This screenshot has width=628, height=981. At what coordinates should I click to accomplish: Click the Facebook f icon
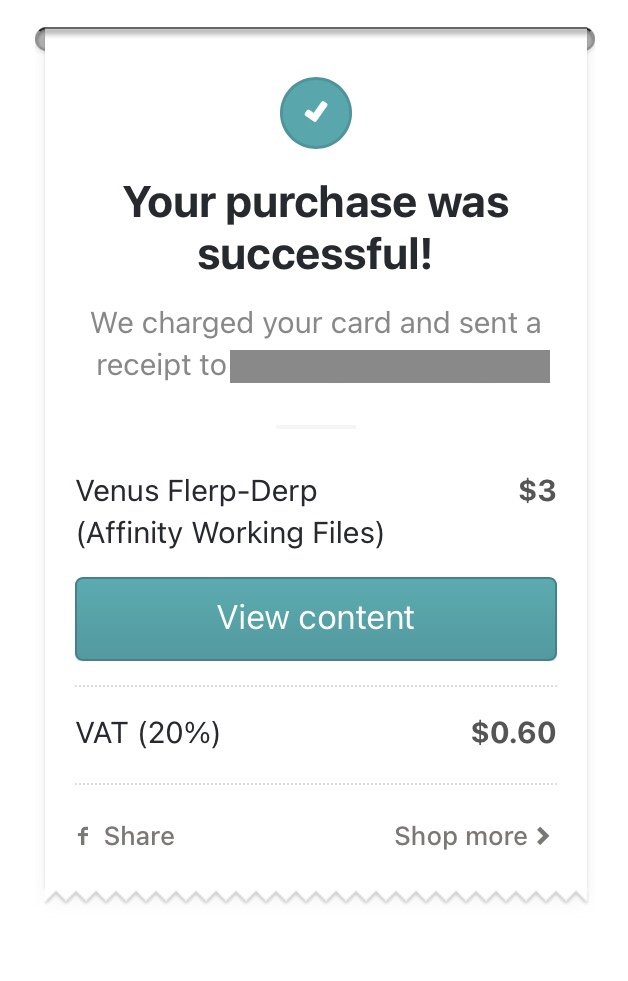(x=83, y=836)
